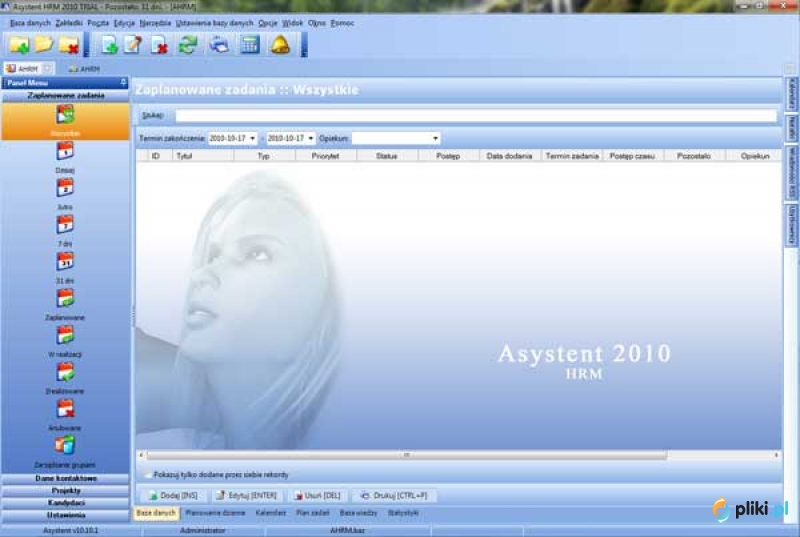Select the Anulowane tasks sidebar icon
The image size is (800, 537).
65,409
